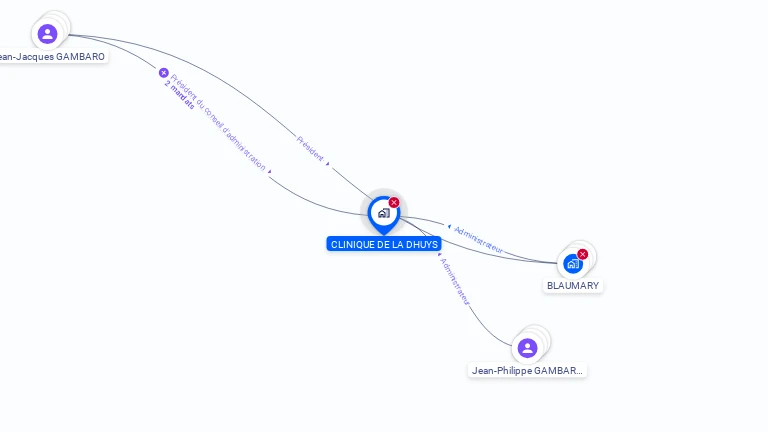Select Administrateur label toward BLAUMARY
The width and height of the screenshot is (768, 432).
(479, 240)
